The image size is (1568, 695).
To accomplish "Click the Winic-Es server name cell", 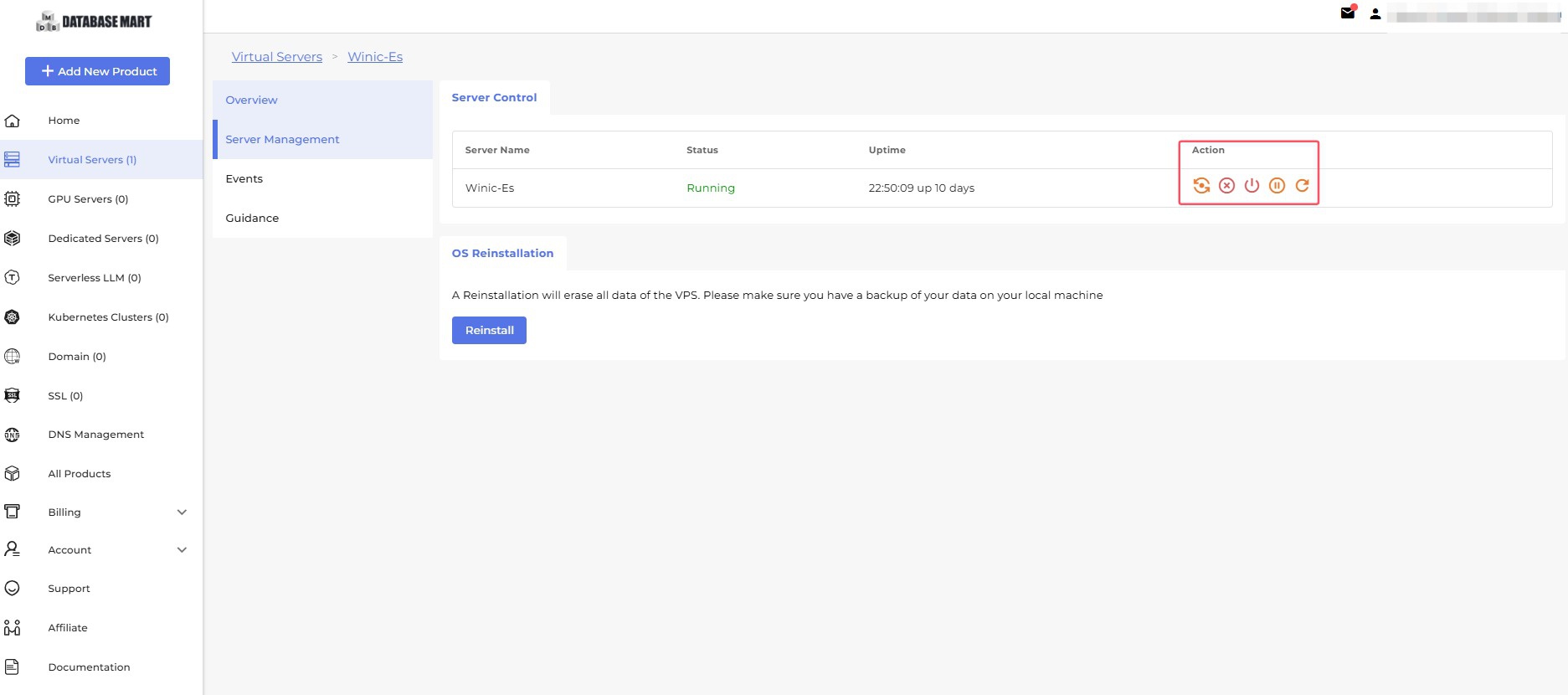I will tap(490, 188).
